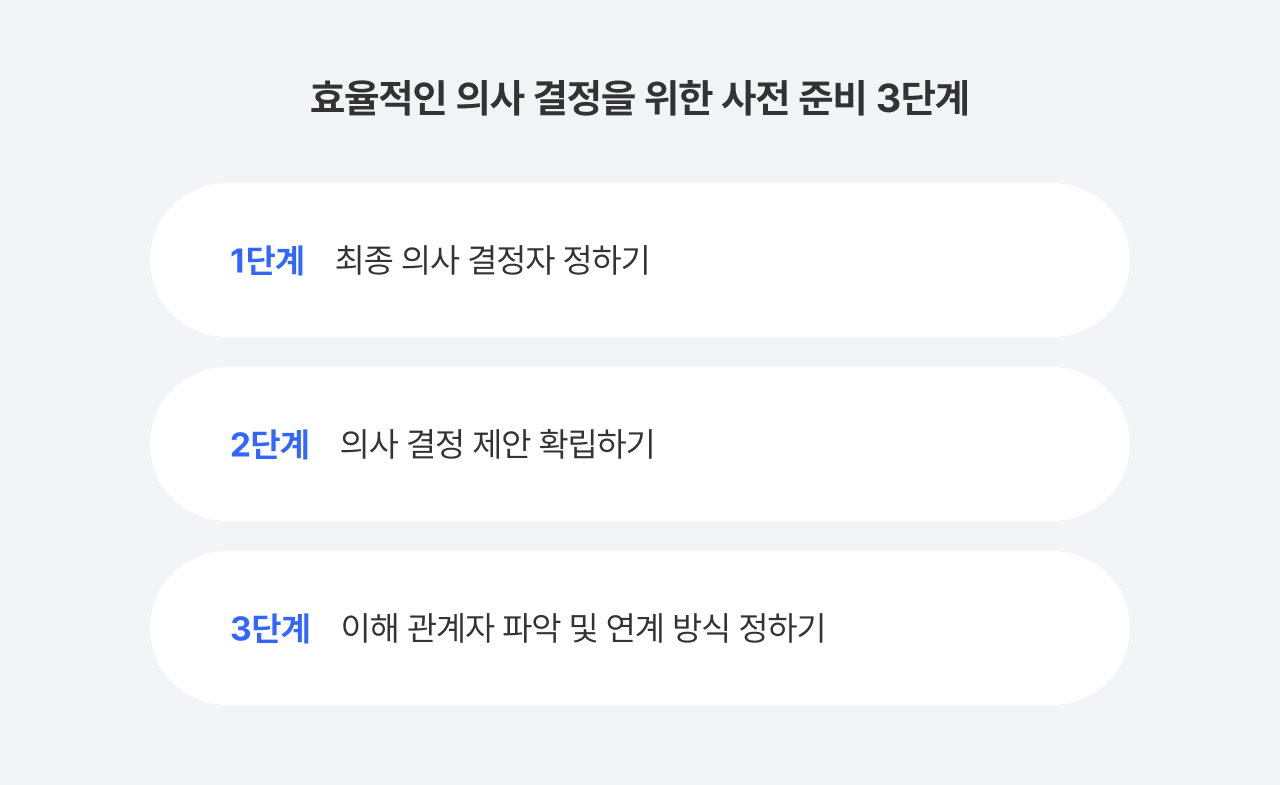Image resolution: width=1280 pixels, height=785 pixels.
Task: Select the blue '2단계' label
Action: [x=270, y=444]
